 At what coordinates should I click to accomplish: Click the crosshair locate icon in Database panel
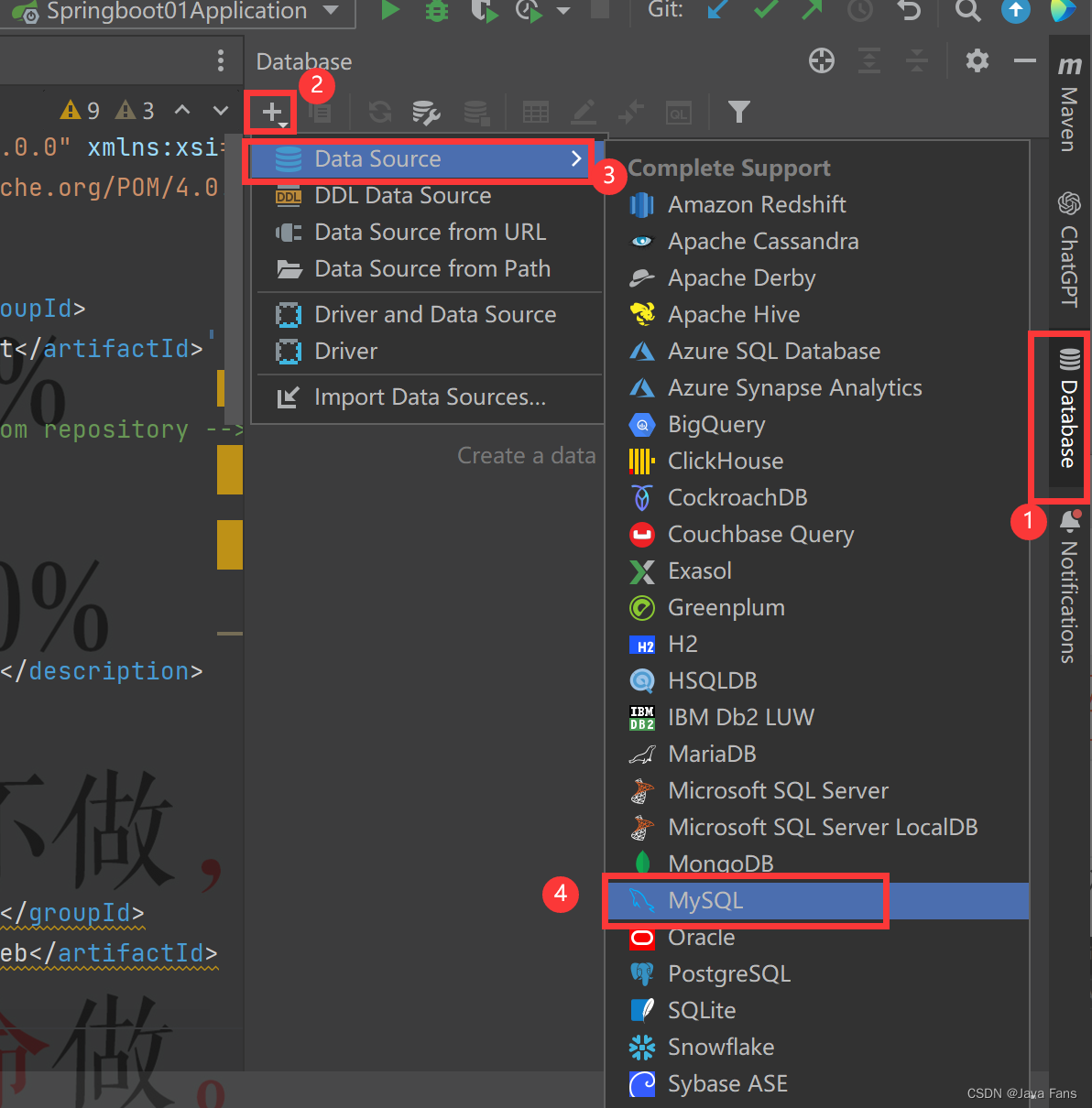coord(822,61)
